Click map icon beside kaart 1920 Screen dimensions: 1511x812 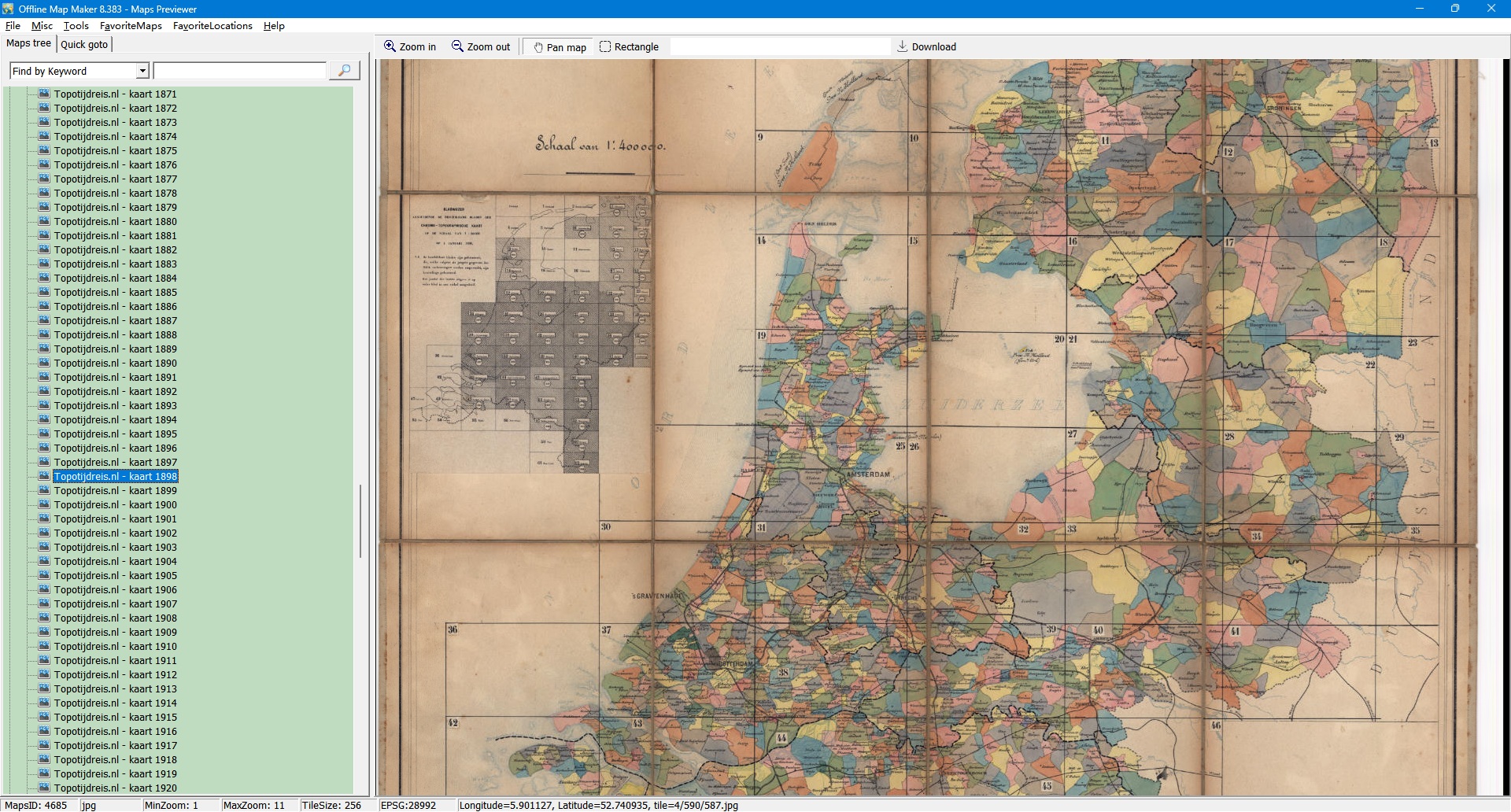[x=44, y=788]
